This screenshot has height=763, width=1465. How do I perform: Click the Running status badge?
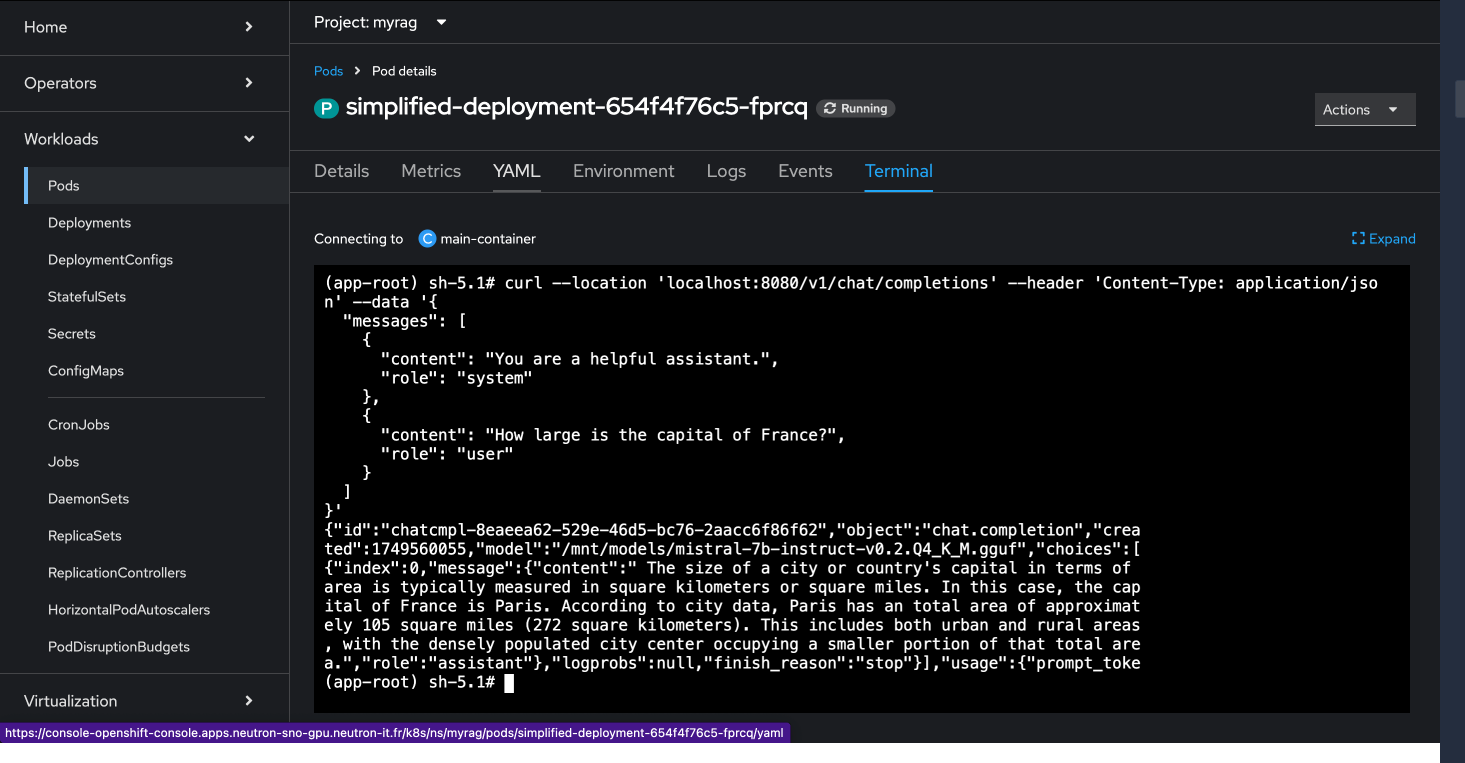tap(855, 108)
